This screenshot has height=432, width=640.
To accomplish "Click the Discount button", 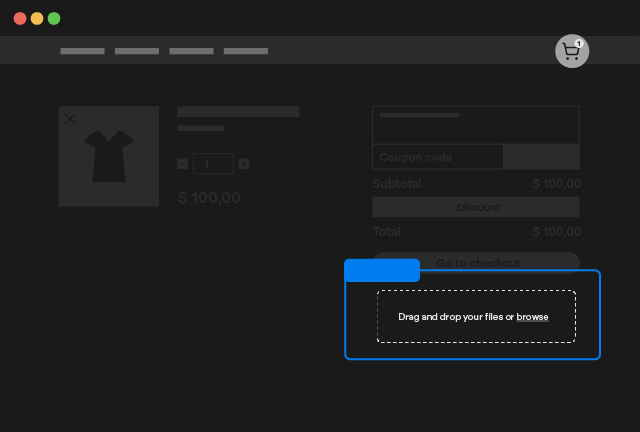I will 476,207.
